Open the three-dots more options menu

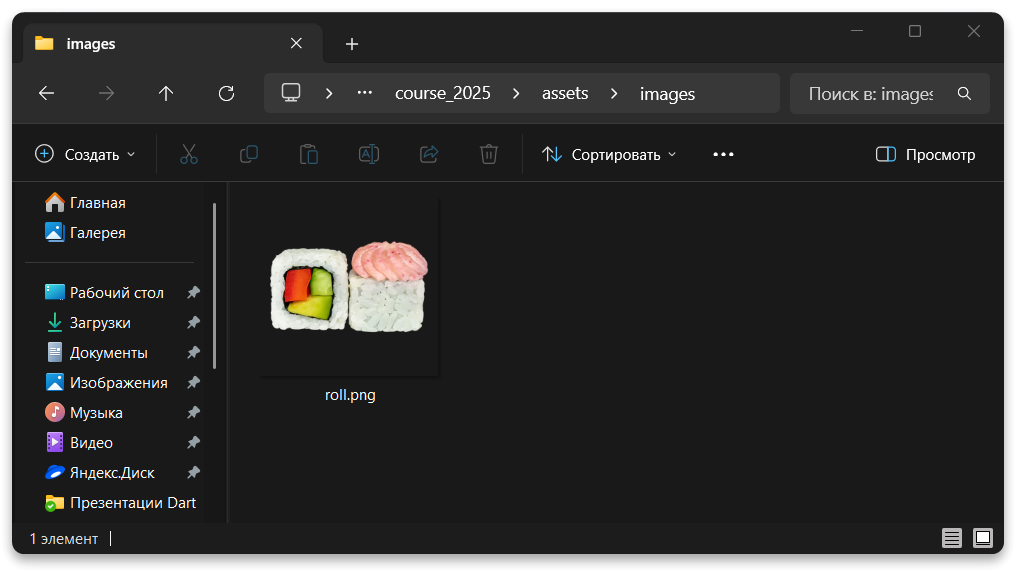click(x=723, y=154)
